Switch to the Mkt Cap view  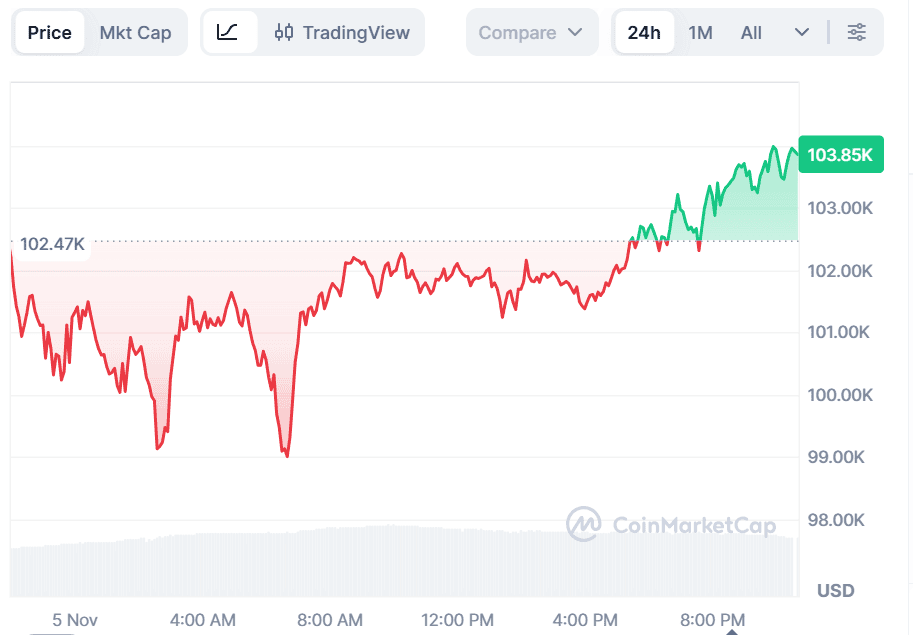point(135,32)
